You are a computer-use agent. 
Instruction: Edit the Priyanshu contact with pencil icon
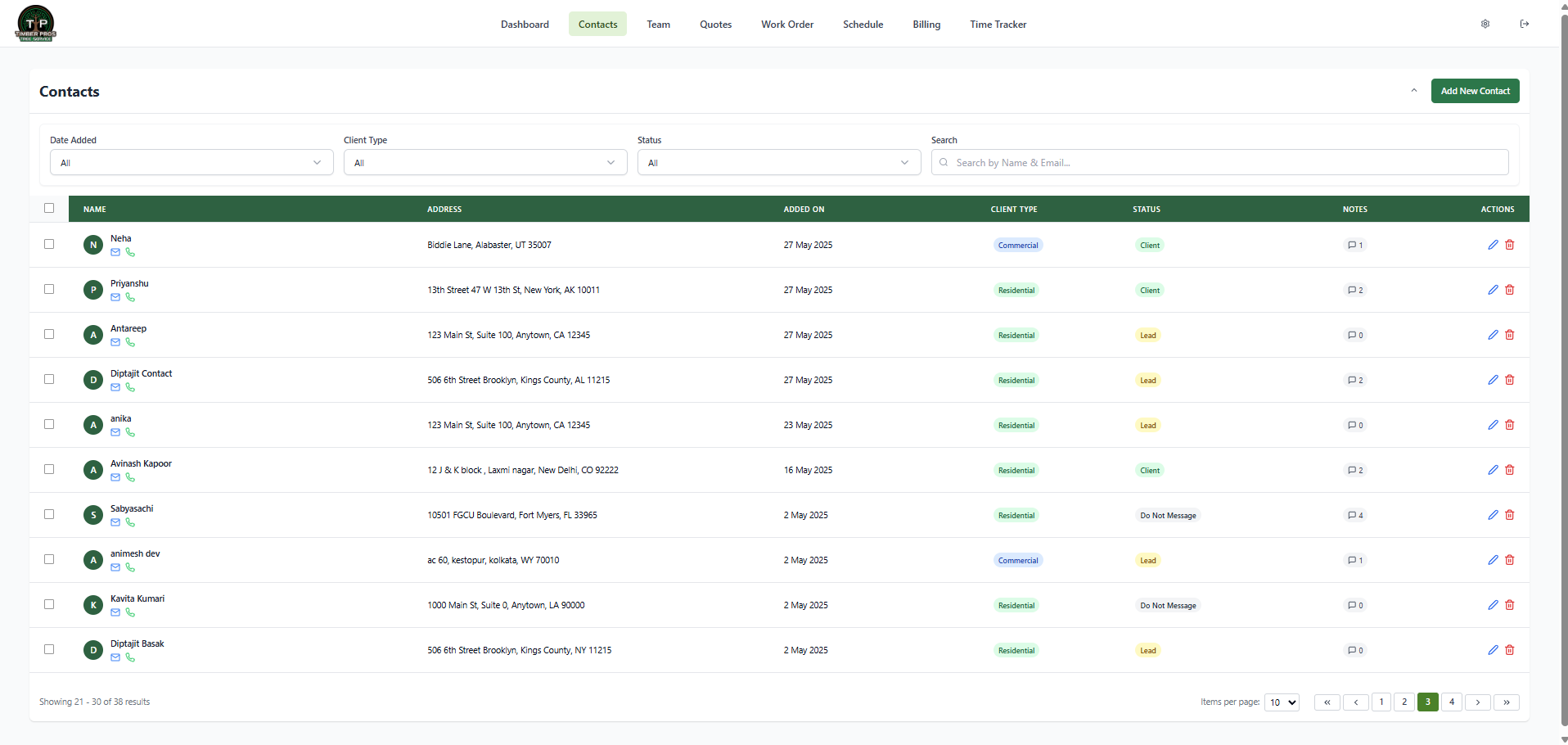tap(1493, 290)
